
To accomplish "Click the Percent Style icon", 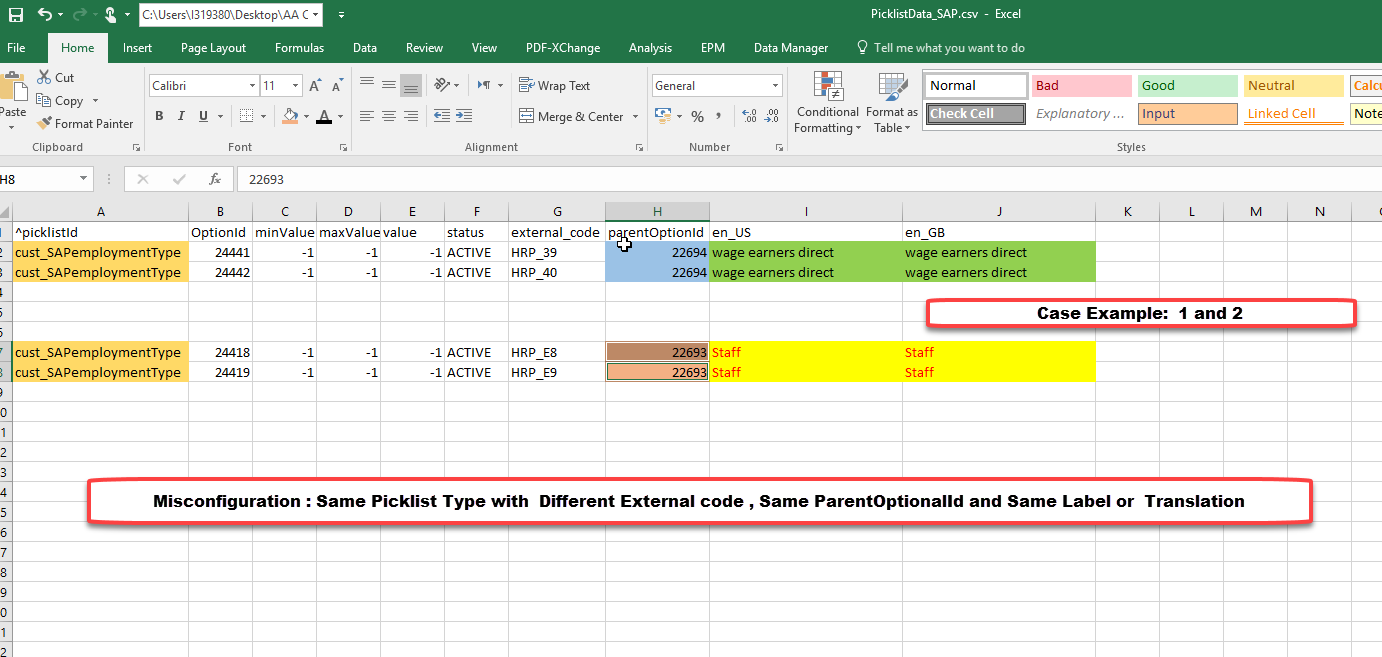I will tap(697, 116).
